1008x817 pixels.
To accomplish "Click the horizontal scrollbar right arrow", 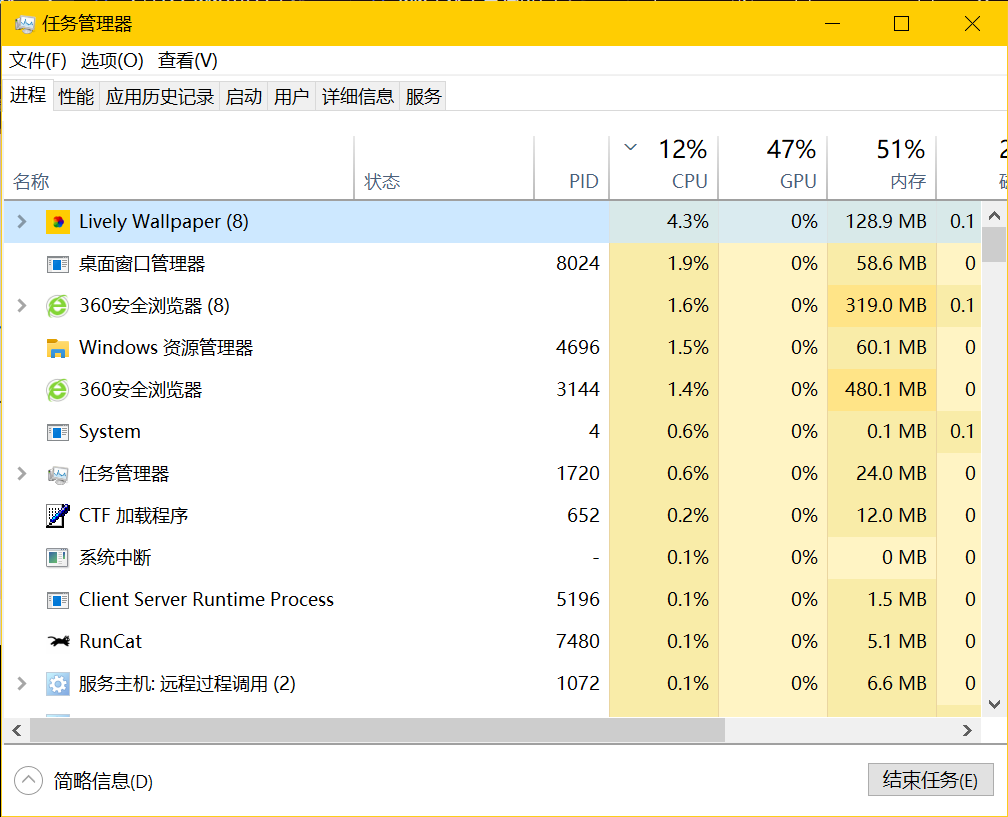I will coord(967,731).
